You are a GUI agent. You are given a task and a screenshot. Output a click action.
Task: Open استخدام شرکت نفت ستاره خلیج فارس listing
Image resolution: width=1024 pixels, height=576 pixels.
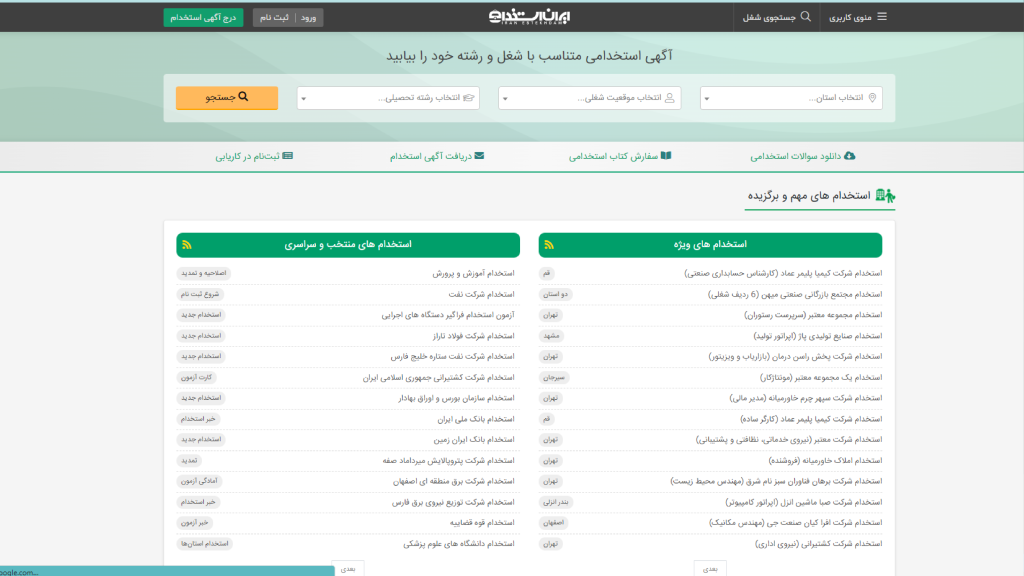point(453,357)
